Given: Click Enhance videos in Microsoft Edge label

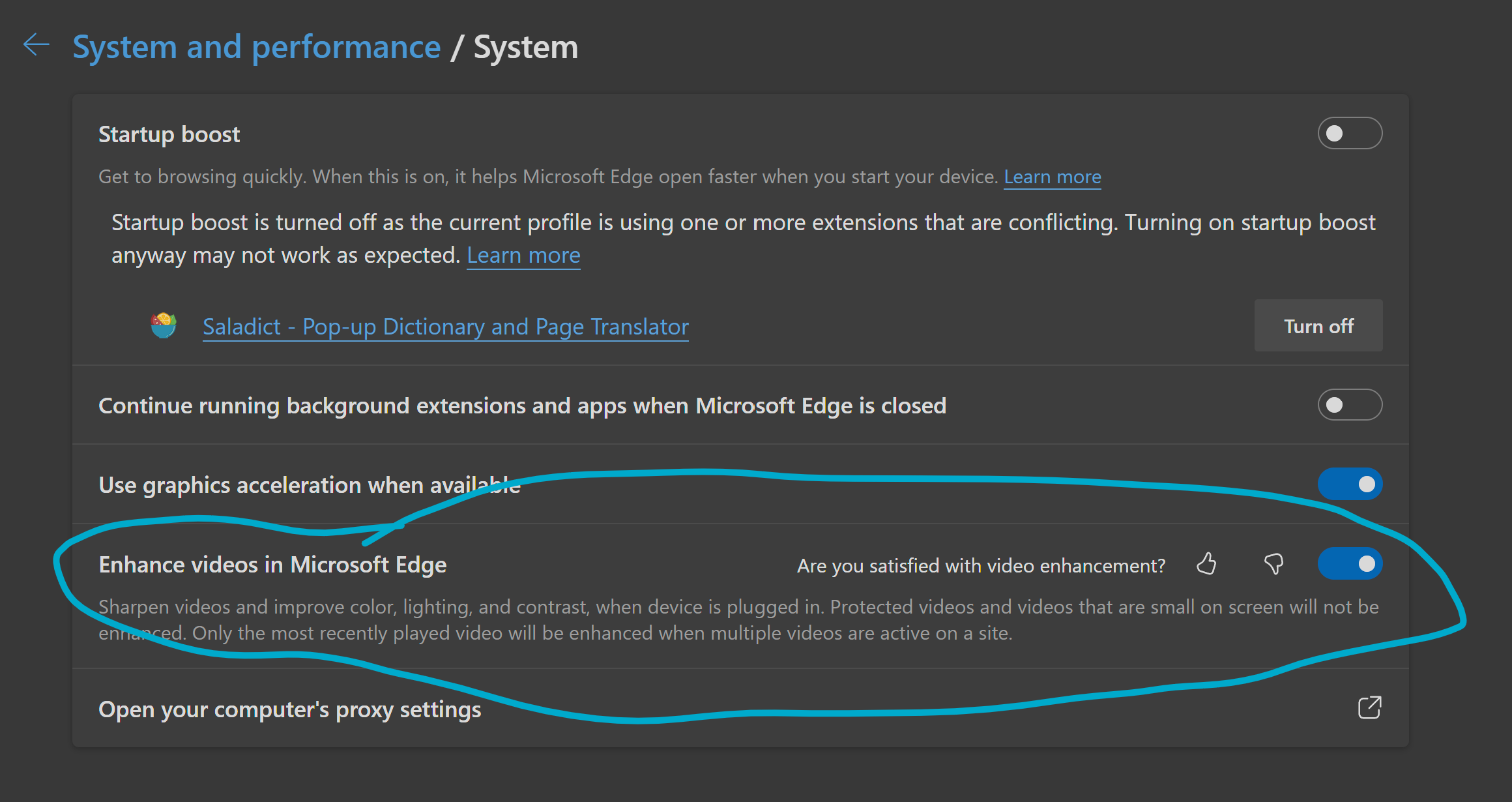Looking at the screenshot, I should coord(272,565).
